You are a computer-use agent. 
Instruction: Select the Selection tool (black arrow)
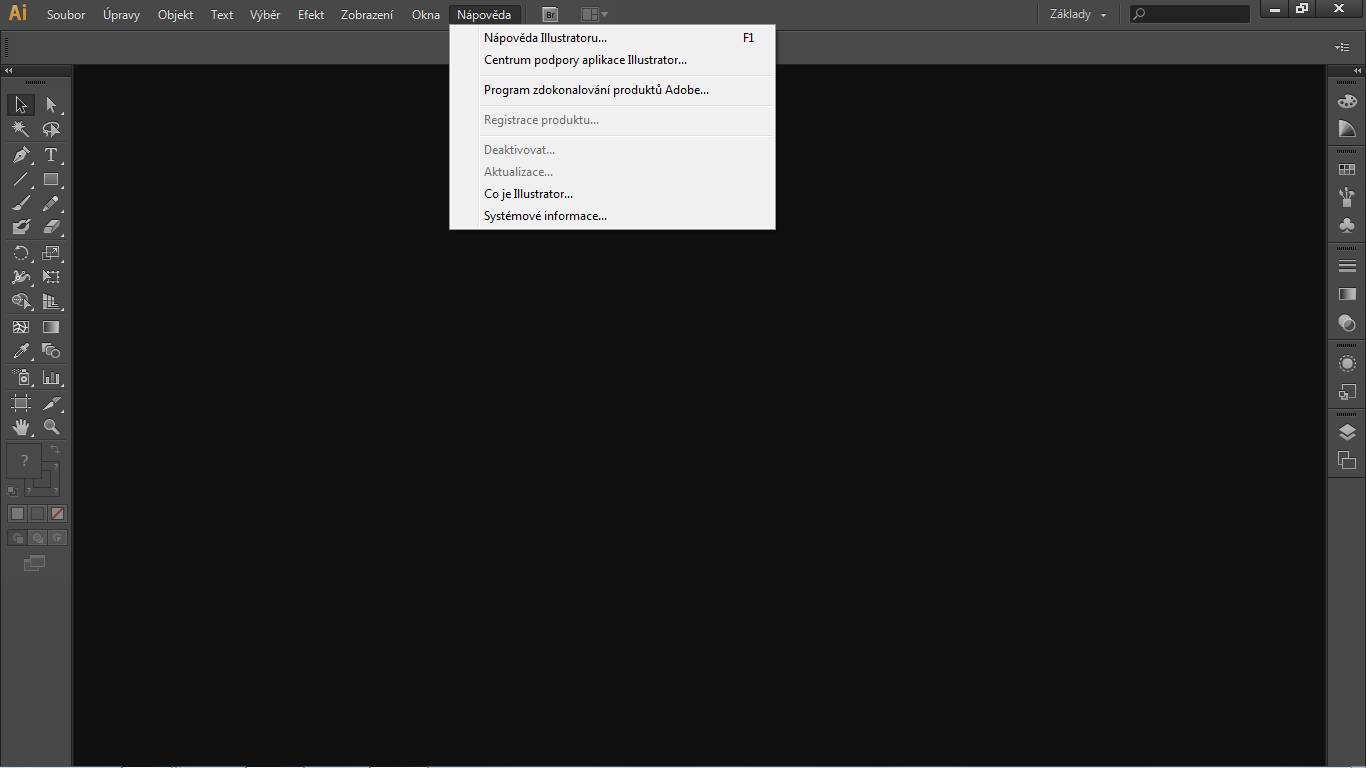(x=21, y=105)
